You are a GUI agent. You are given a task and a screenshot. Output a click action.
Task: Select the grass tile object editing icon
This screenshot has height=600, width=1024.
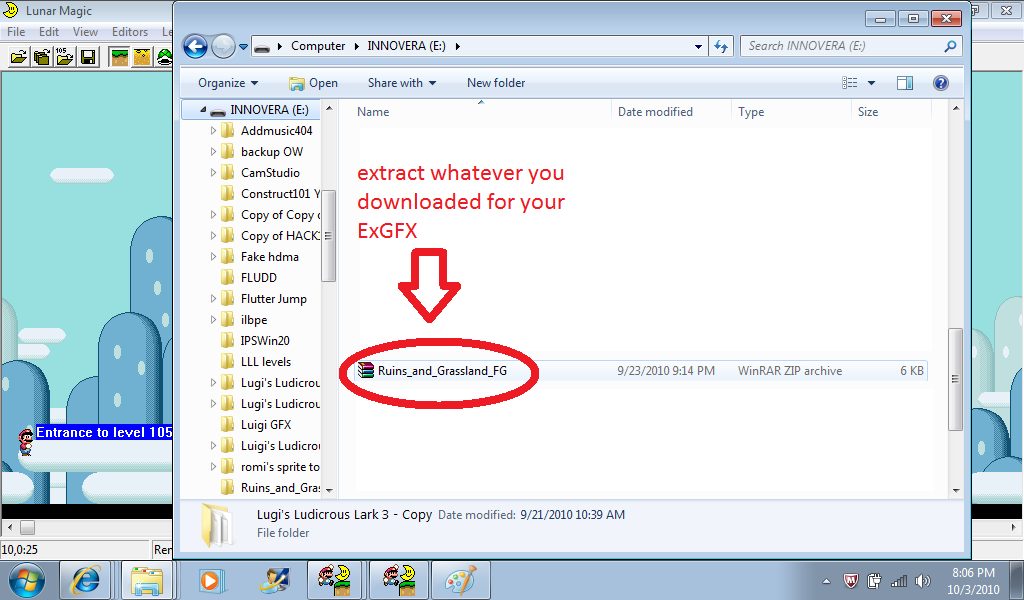pyautogui.click(x=120, y=57)
